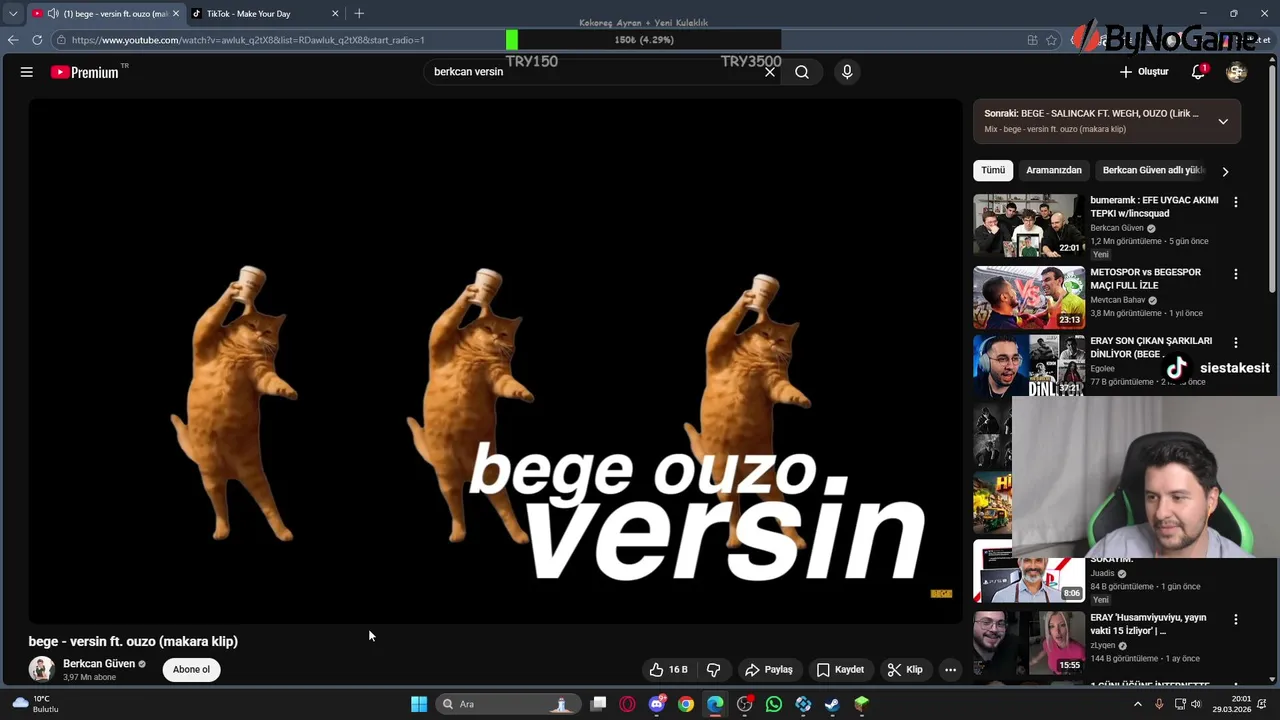Like the video with thumbs up
This screenshot has height=720, width=1280.
[668, 670]
